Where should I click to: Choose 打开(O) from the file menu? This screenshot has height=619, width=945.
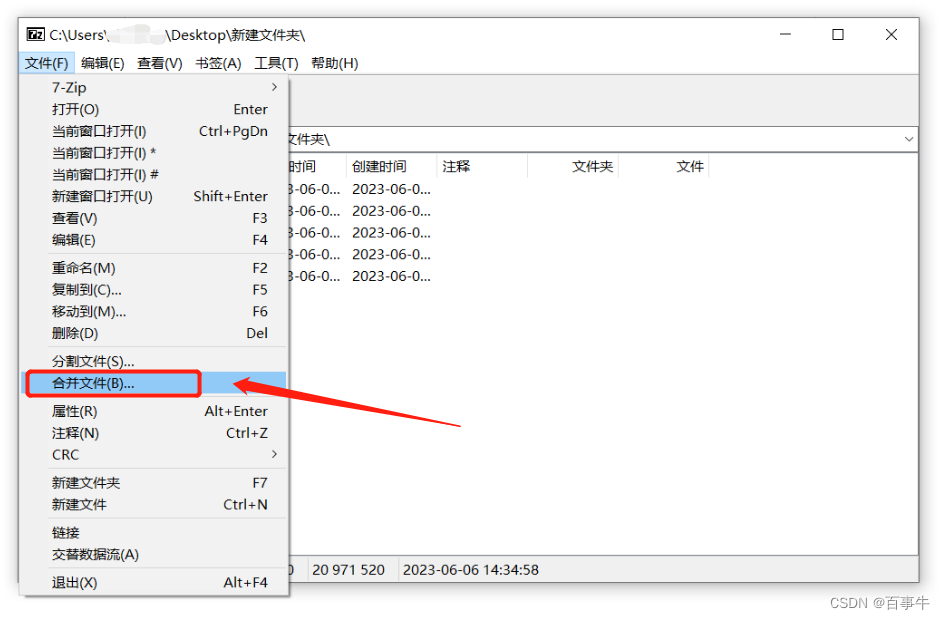tap(154, 109)
